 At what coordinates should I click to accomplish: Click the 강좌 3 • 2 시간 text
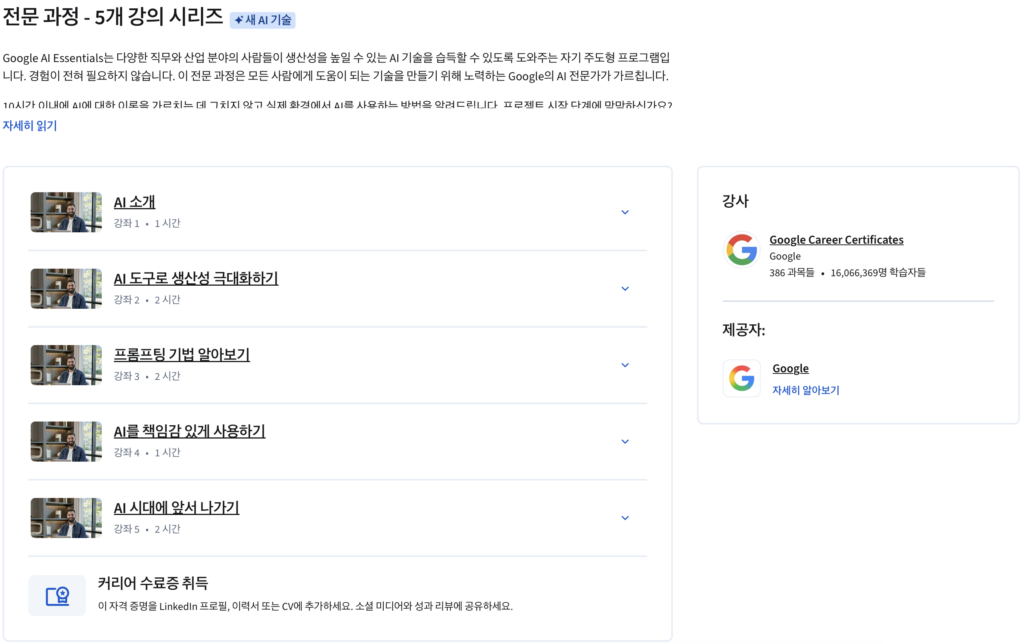pyautogui.click(x=147, y=376)
